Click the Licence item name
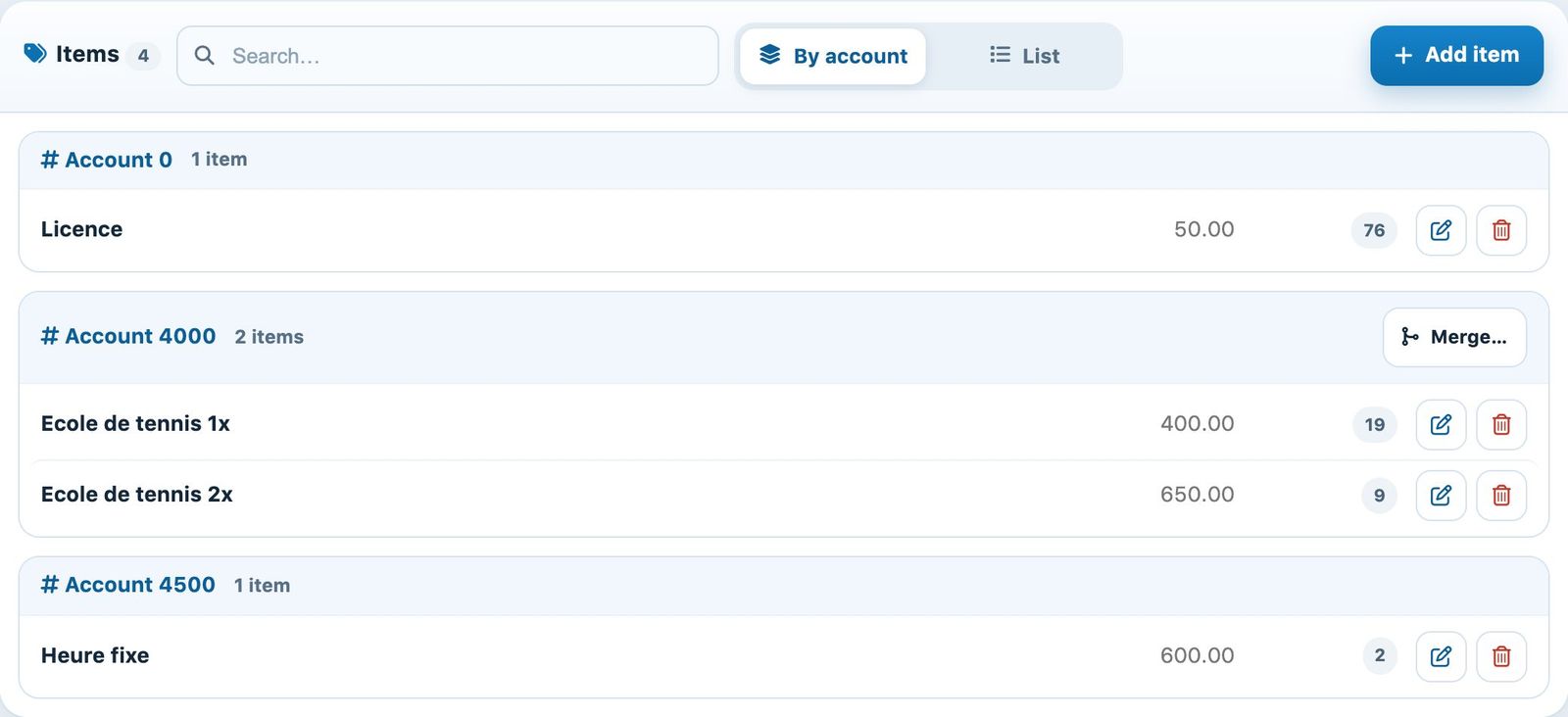This screenshot has height=717, width=1568. (82, 229)
